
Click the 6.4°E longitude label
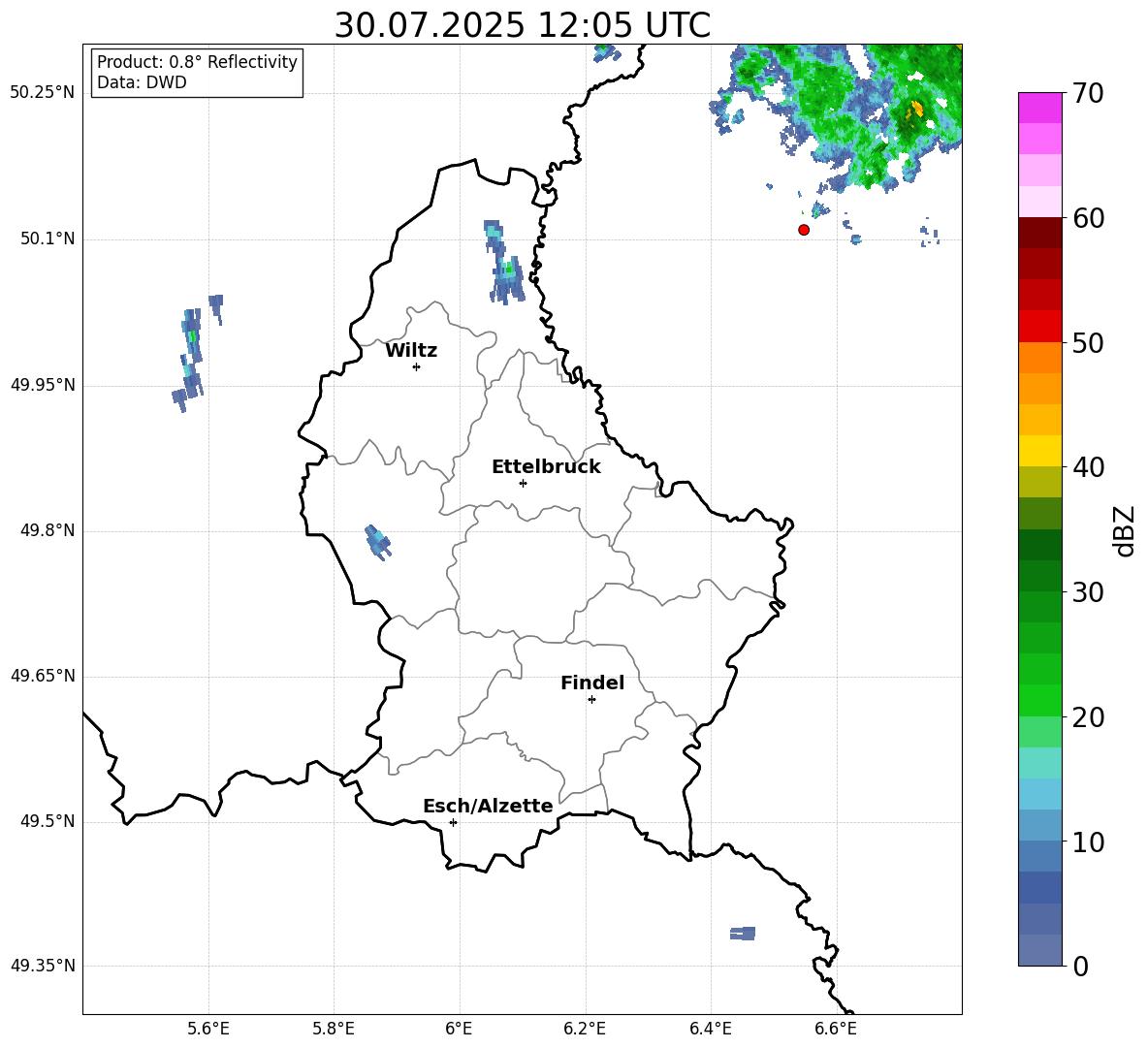710,1029
